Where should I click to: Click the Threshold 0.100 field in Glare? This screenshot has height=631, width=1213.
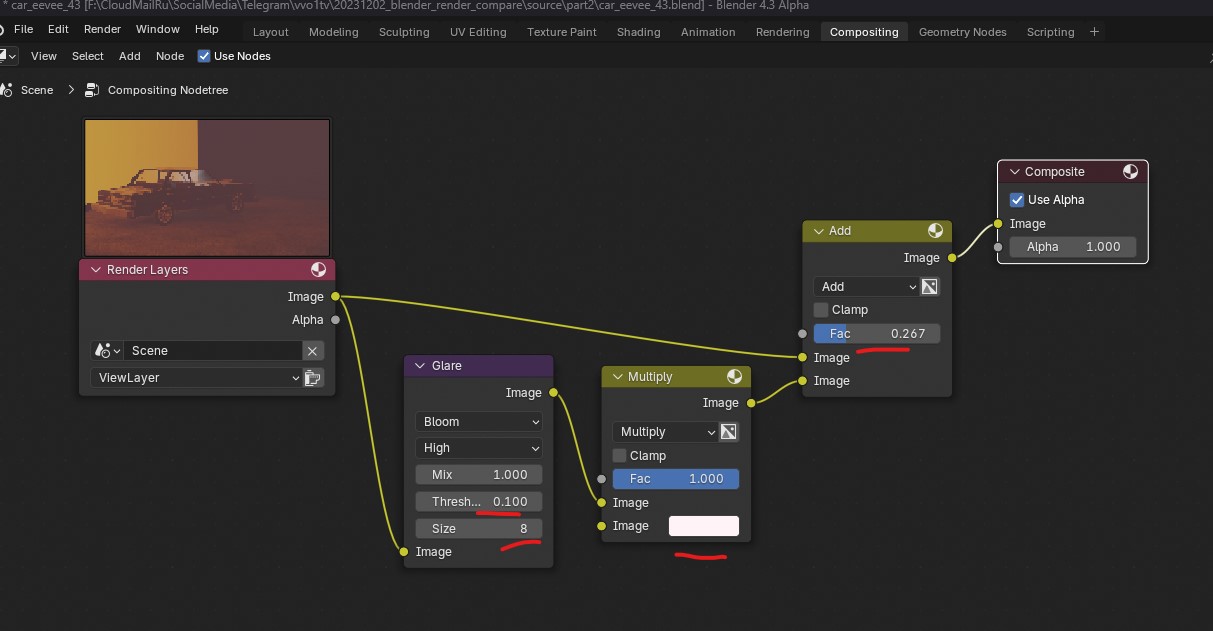479,502
